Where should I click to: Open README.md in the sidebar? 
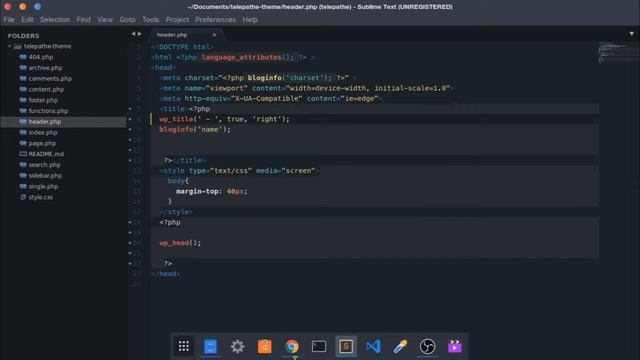(x=46, y=154)
